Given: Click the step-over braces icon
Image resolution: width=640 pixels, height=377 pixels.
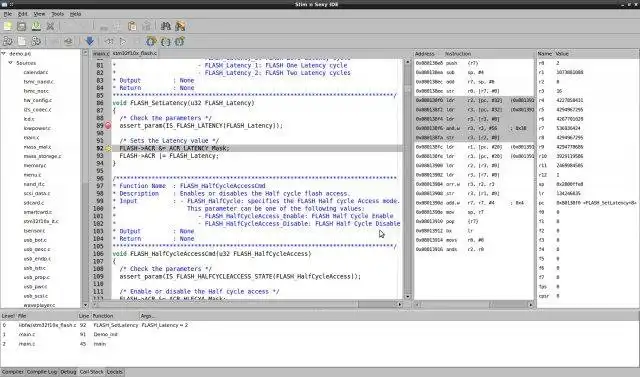Looking at the screenshot, I should (165, 41).
